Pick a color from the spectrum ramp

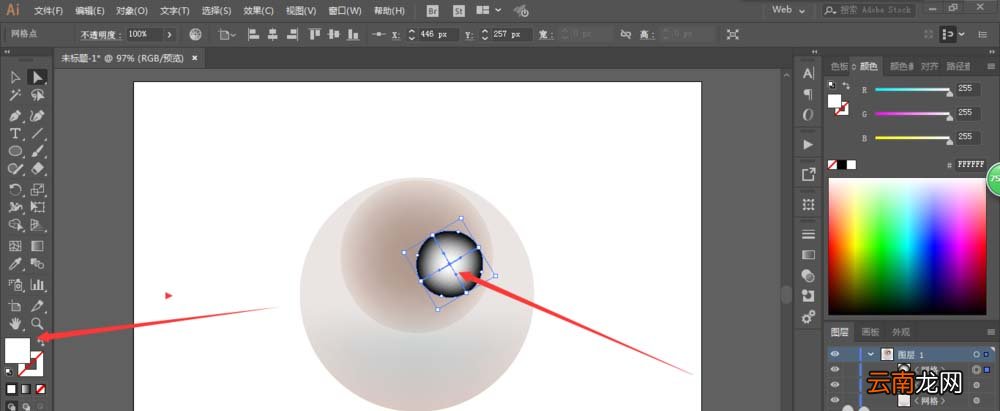906,246
